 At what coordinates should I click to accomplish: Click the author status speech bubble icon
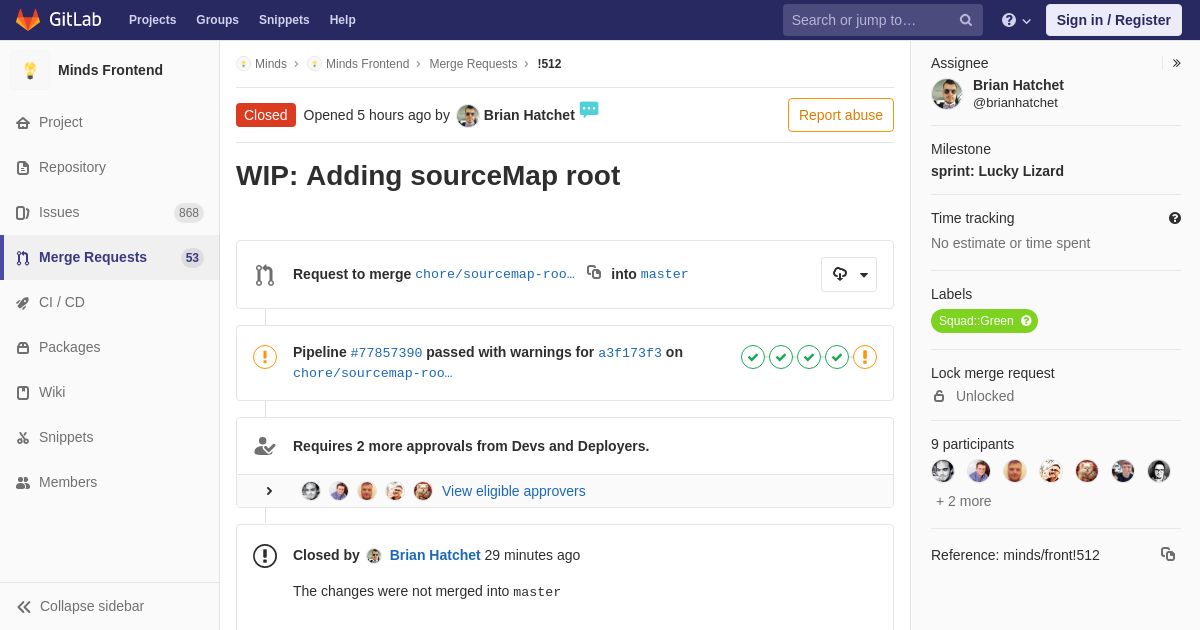click(x=589, y=109)
